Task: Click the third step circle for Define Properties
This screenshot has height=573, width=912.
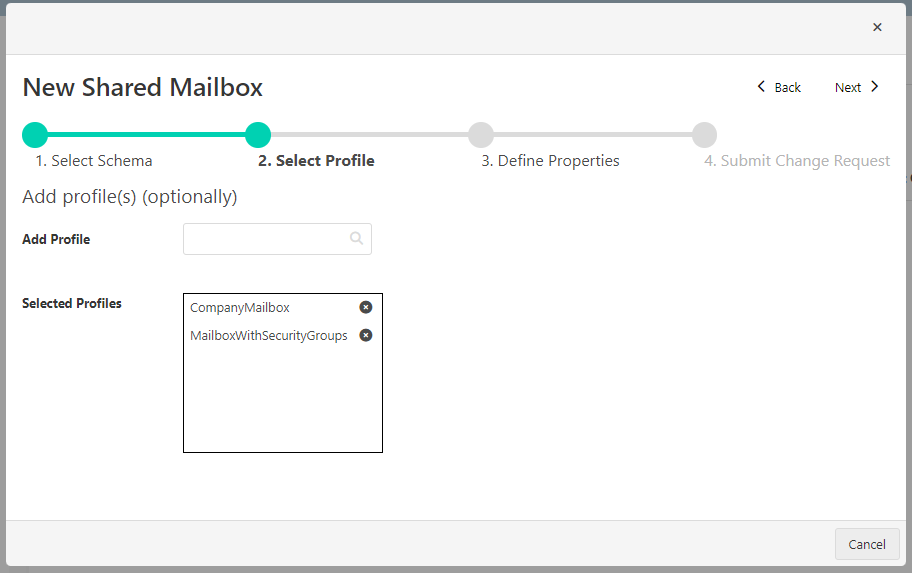Action: [x=481, y=135]
